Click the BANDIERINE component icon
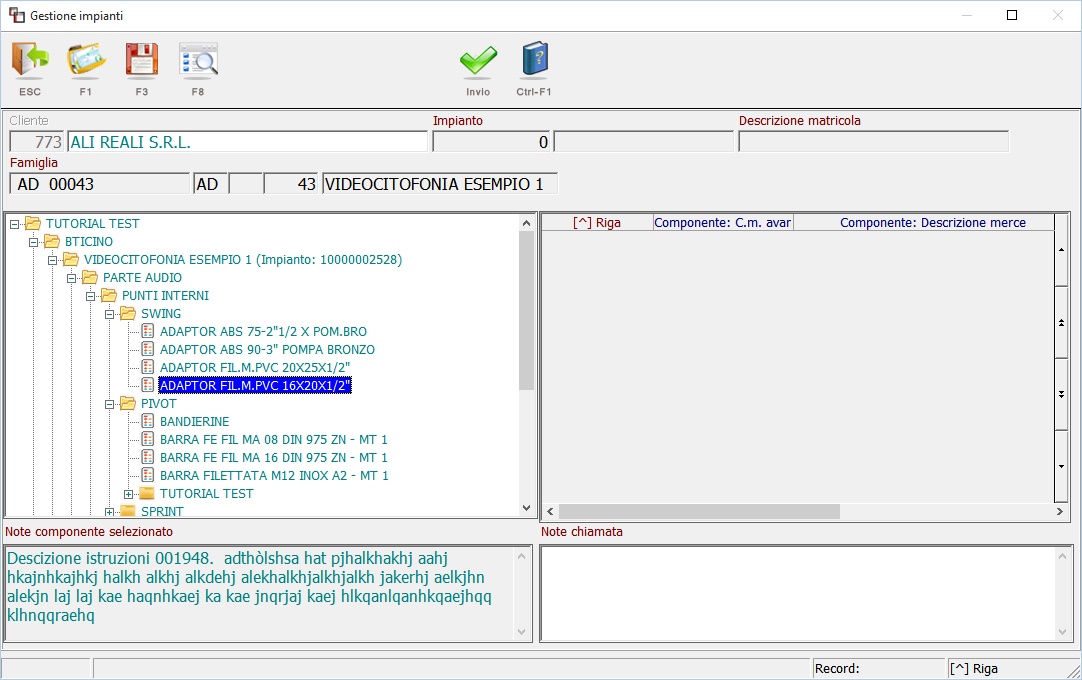The image size is (1082, 680). pyautogui.click(x=148, y=421)
